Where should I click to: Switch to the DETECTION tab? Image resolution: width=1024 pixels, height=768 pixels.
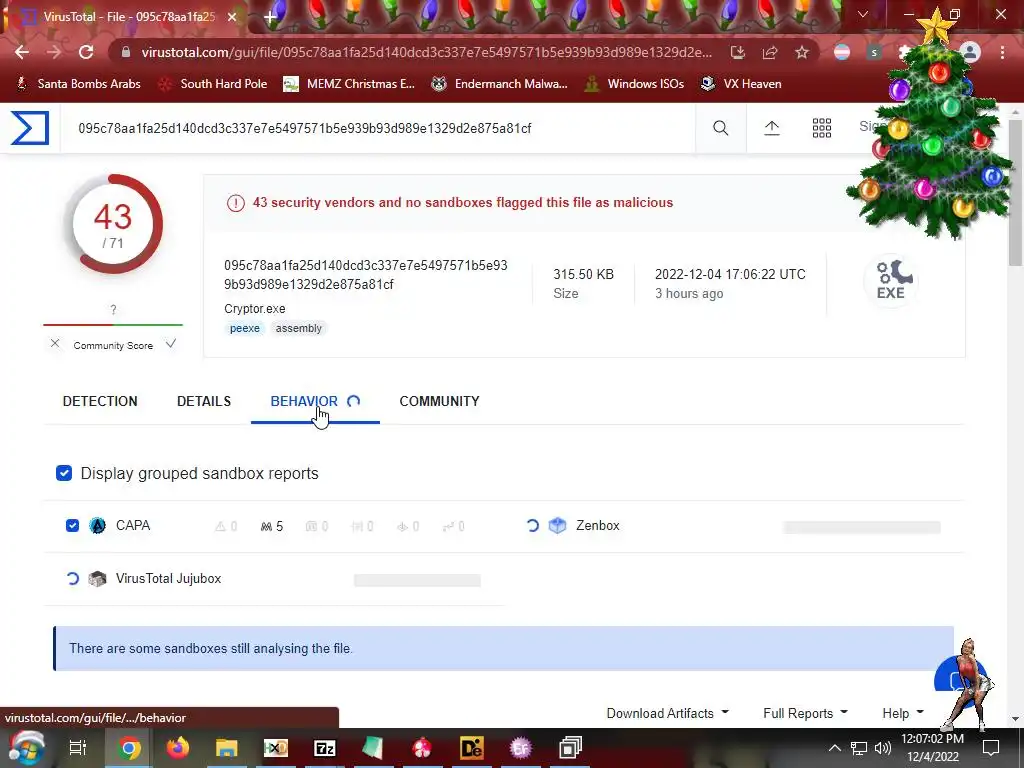click(x=100, y=401)
